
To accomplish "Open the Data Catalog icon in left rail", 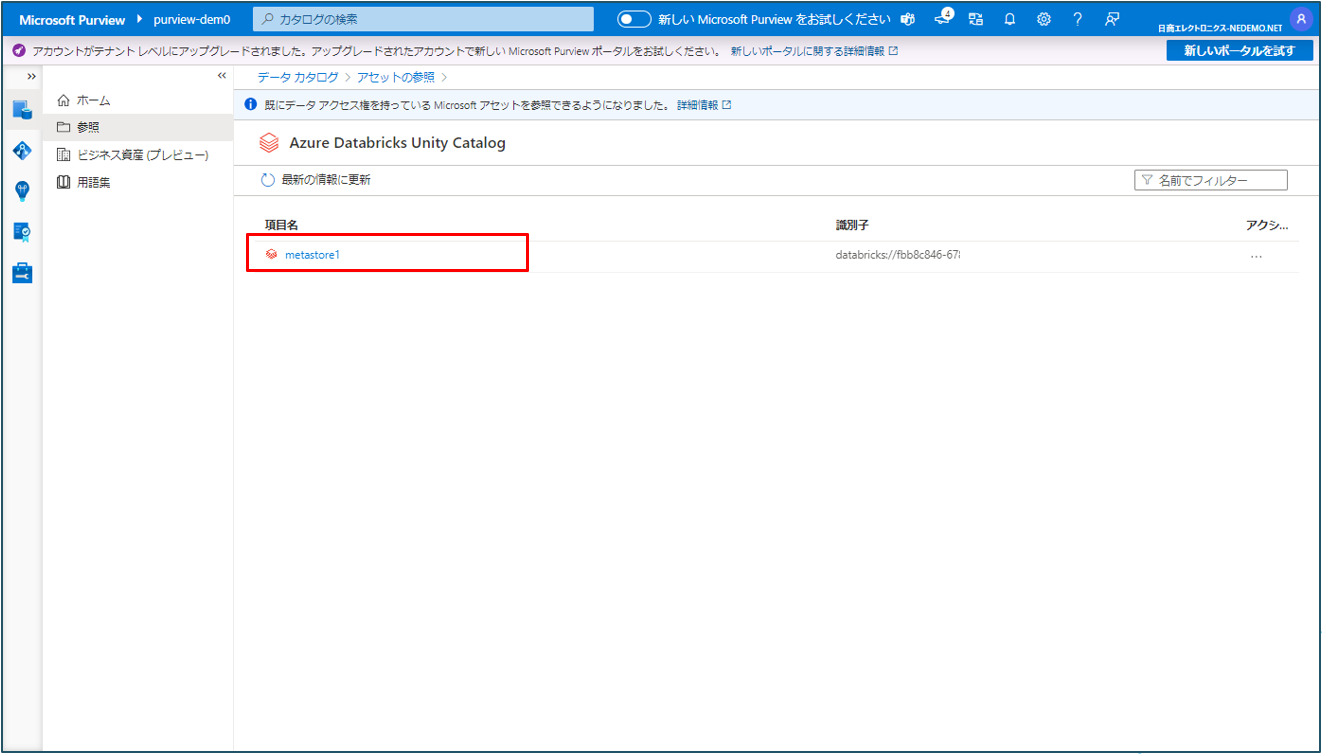I will click(x=22, y=110).
